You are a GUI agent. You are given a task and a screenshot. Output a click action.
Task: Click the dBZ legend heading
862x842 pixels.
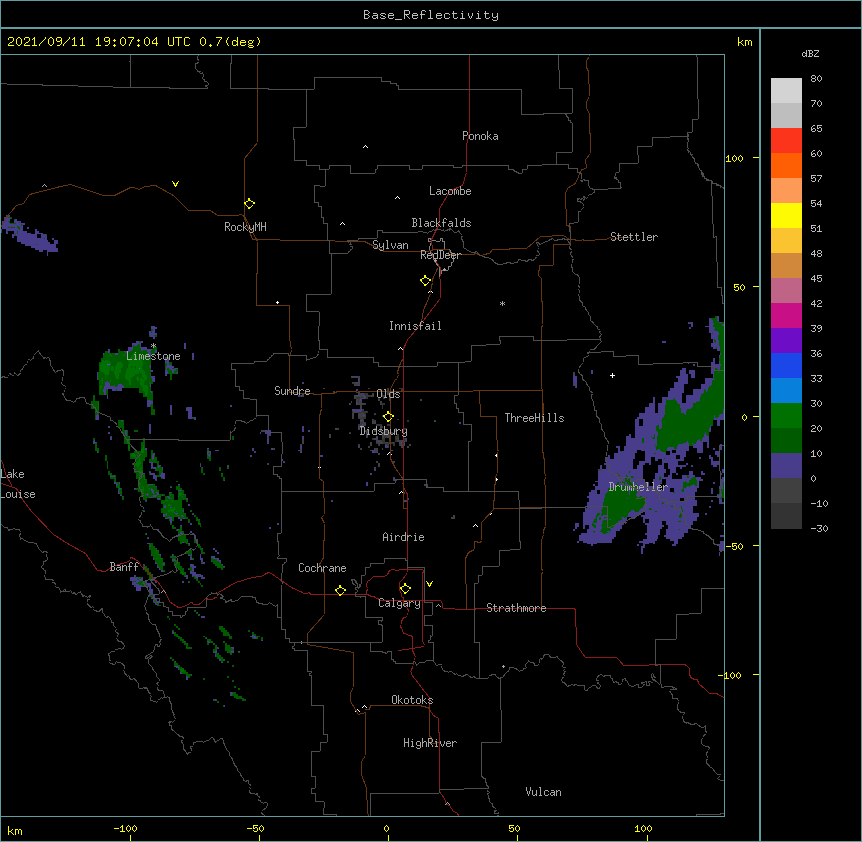810,53
